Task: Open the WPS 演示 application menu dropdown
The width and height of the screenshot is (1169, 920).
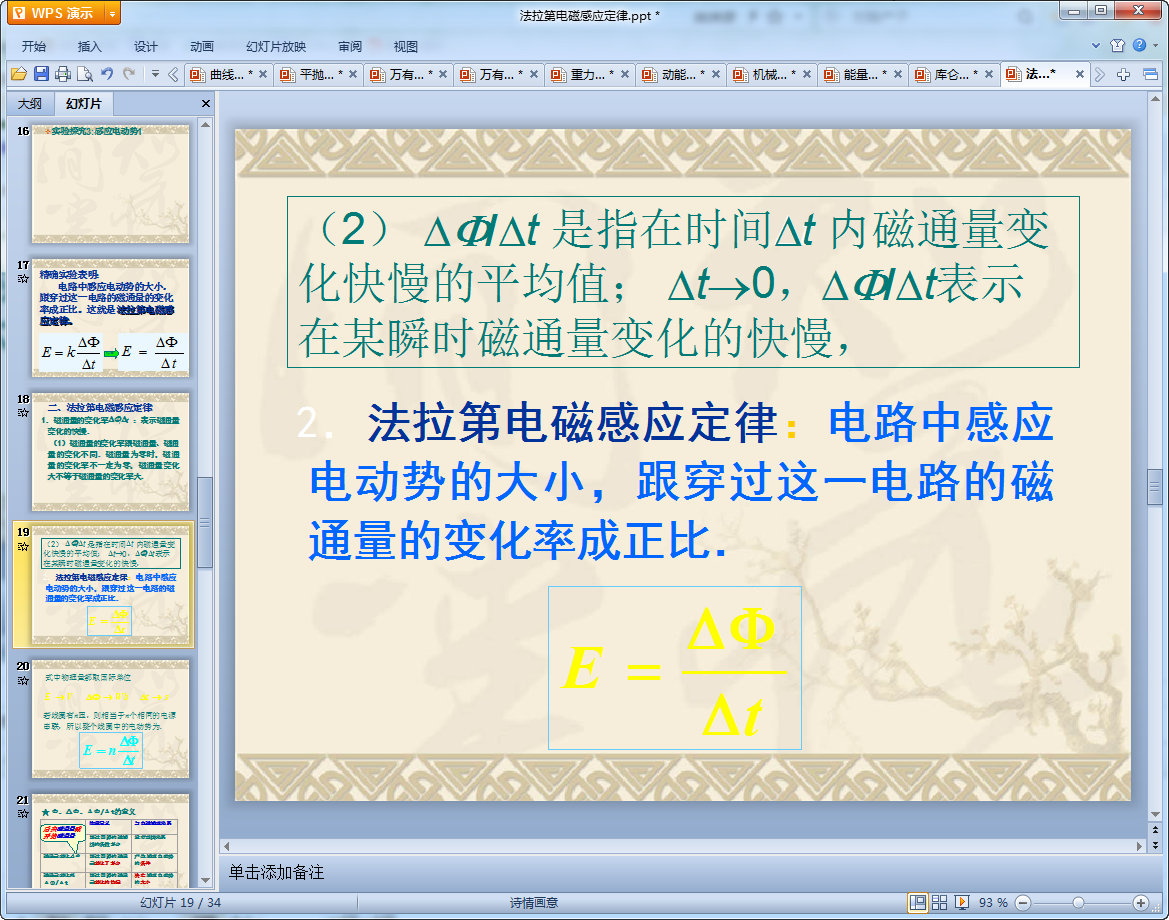Action: [x=111, y=13]
